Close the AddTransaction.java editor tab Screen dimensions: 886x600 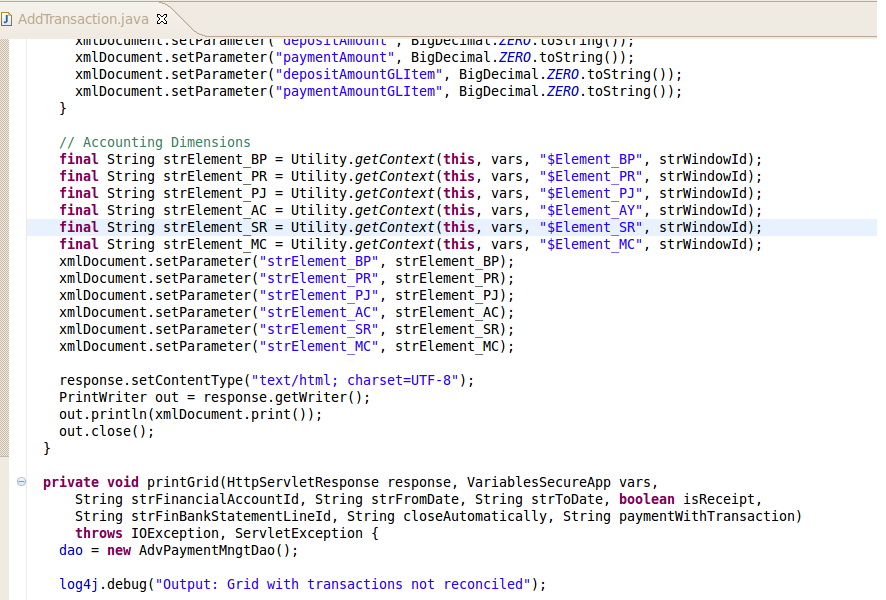pos(163,19)
